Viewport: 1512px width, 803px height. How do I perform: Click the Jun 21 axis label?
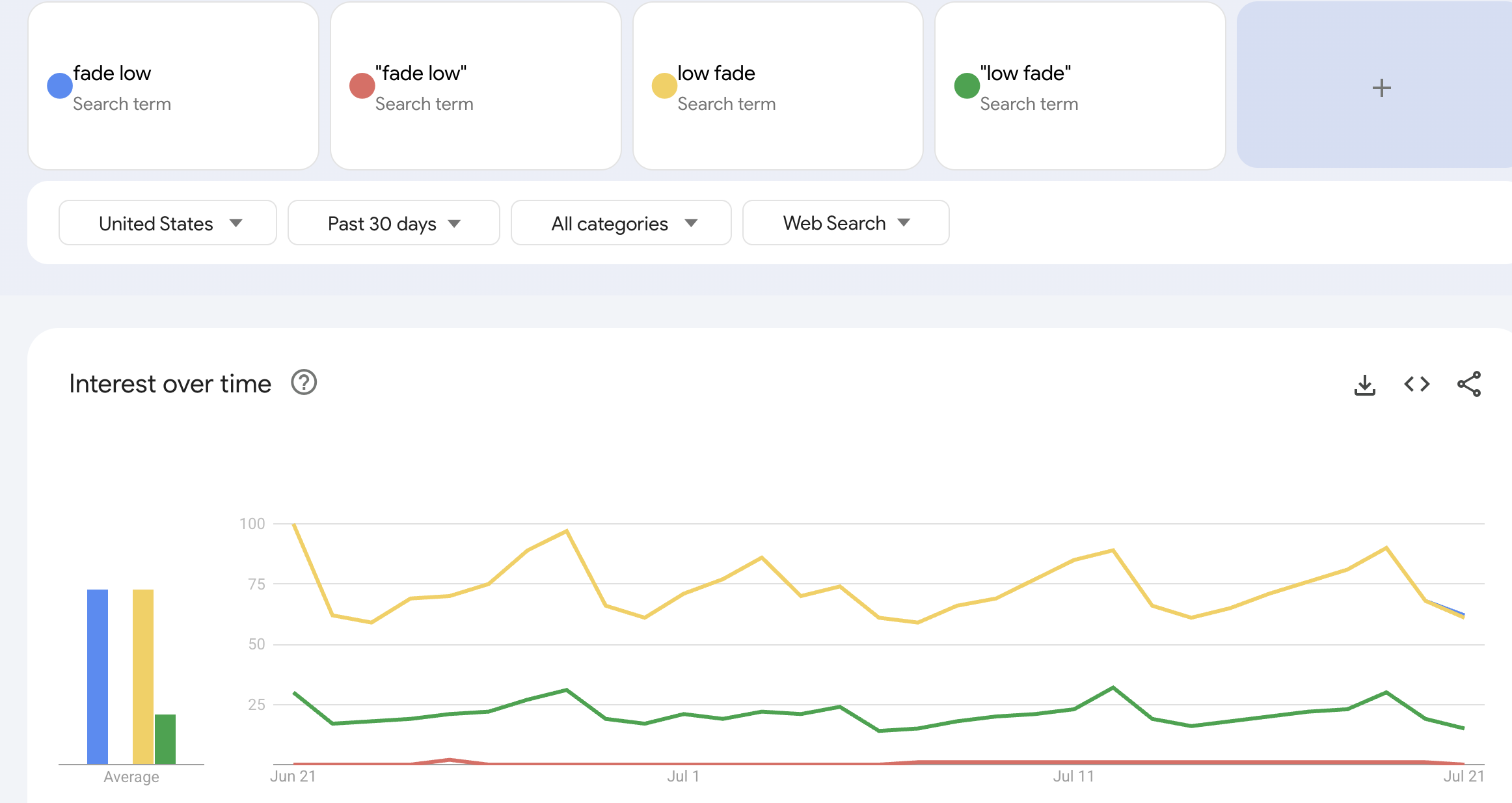pyautogui.click(x=293, y=776)
